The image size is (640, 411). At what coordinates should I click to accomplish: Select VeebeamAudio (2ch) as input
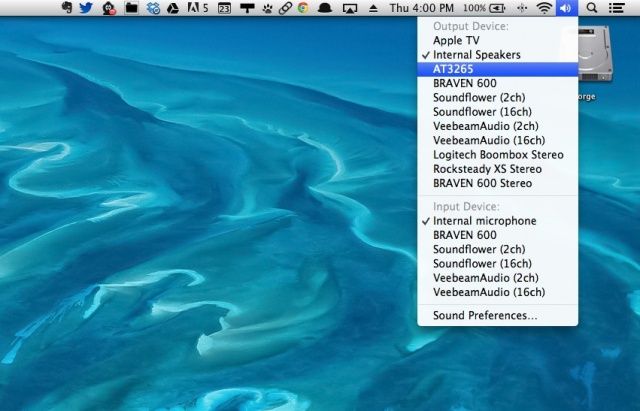tap(498, 278)
